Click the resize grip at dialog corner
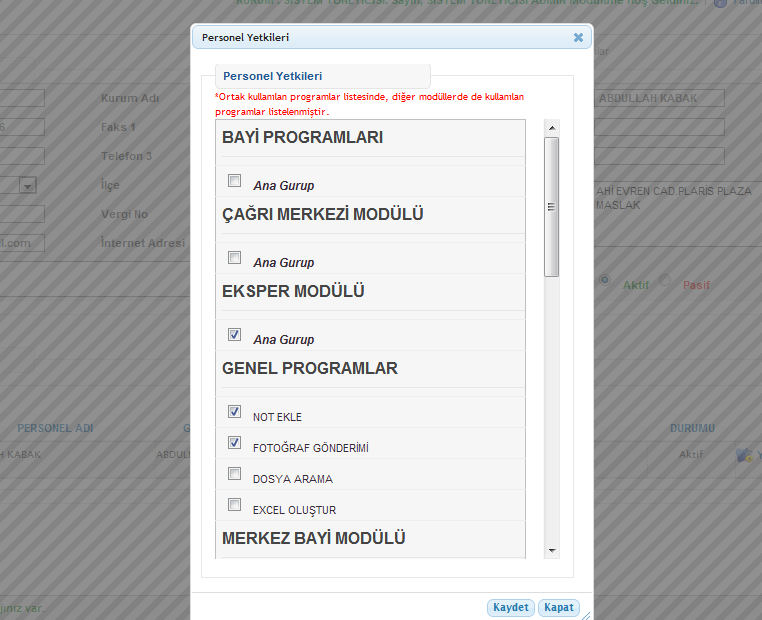This screenshot has width=762, height=620. coord(586,613)
